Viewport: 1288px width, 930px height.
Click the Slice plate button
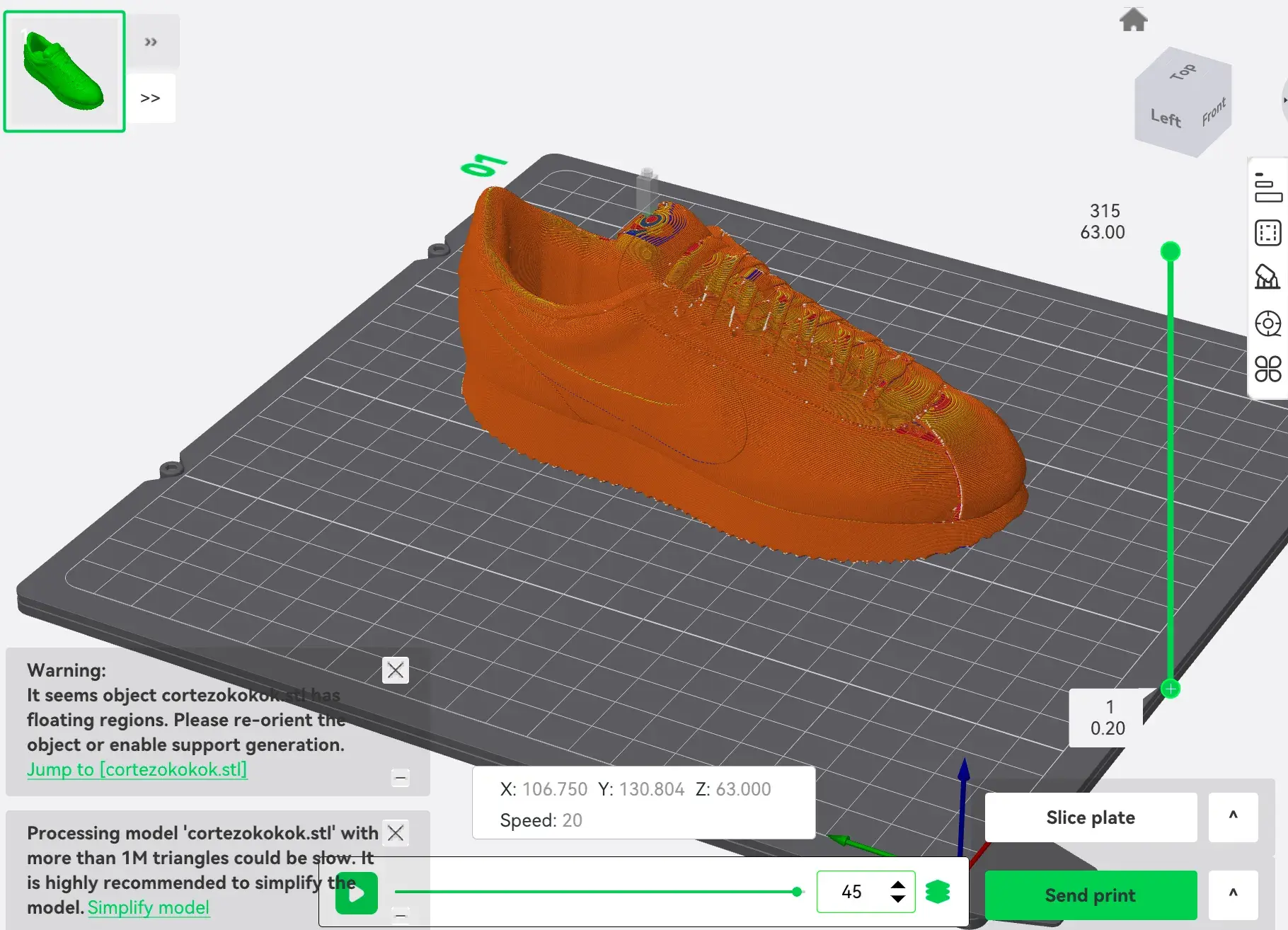(x=1091, y=817)
